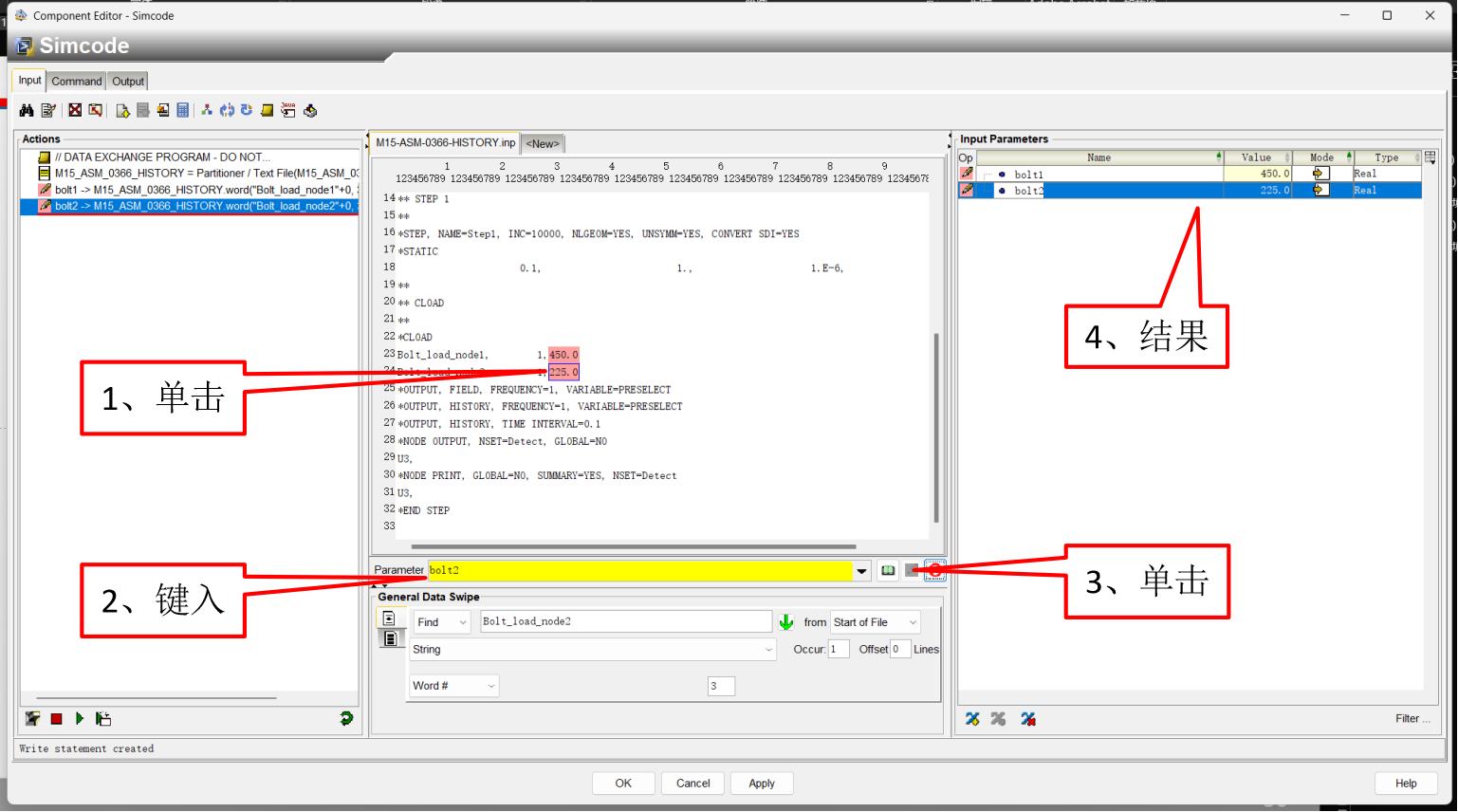Click the red stop icon below Actions
The image size is (1458, 812).
click(57, 719)
